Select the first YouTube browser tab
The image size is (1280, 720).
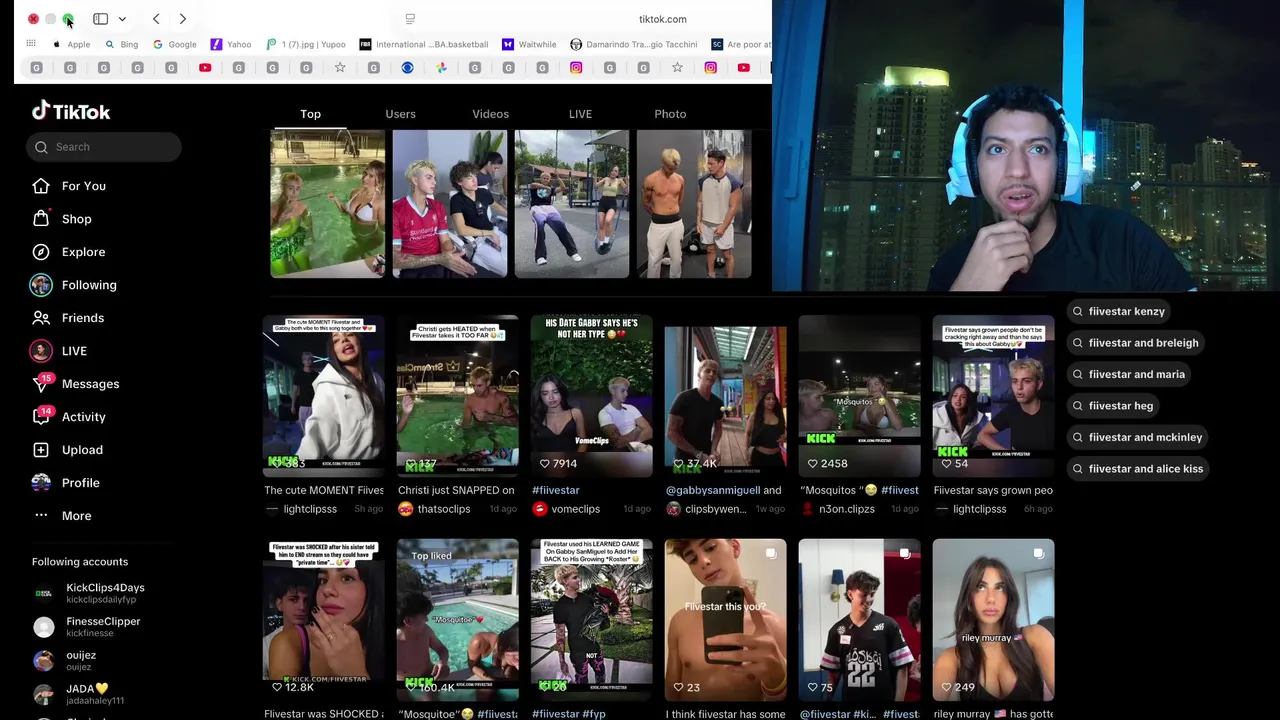click(x=205, y=68)
